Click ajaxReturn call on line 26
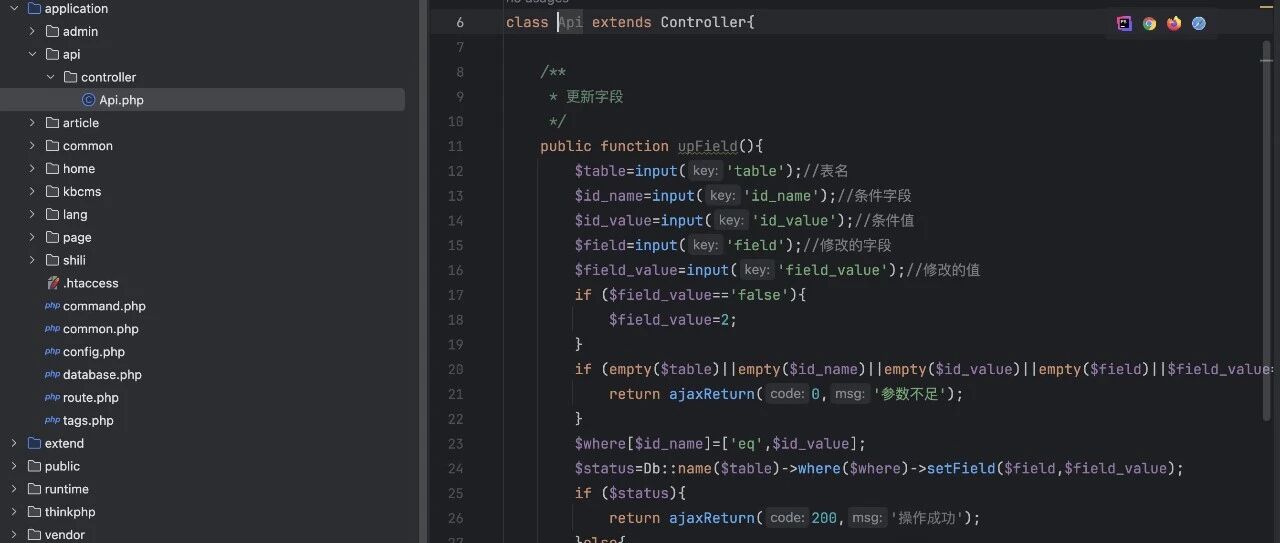Screen dimensions: 1280x543 (x=711, y=518)
